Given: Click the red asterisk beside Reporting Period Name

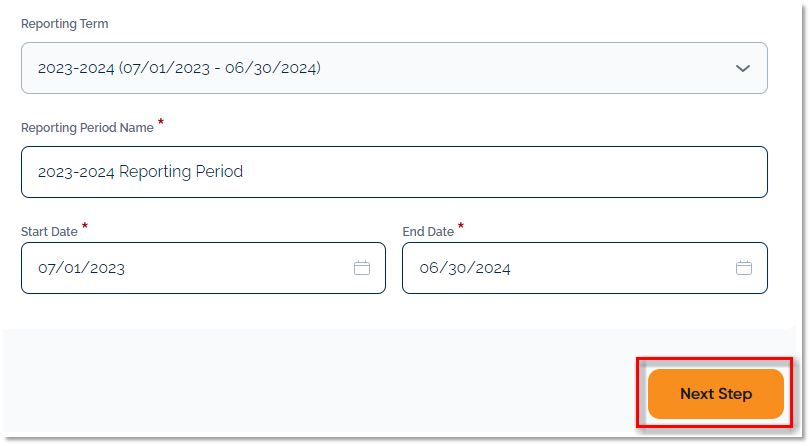Looking at the screenshot, I should (161, 124).
